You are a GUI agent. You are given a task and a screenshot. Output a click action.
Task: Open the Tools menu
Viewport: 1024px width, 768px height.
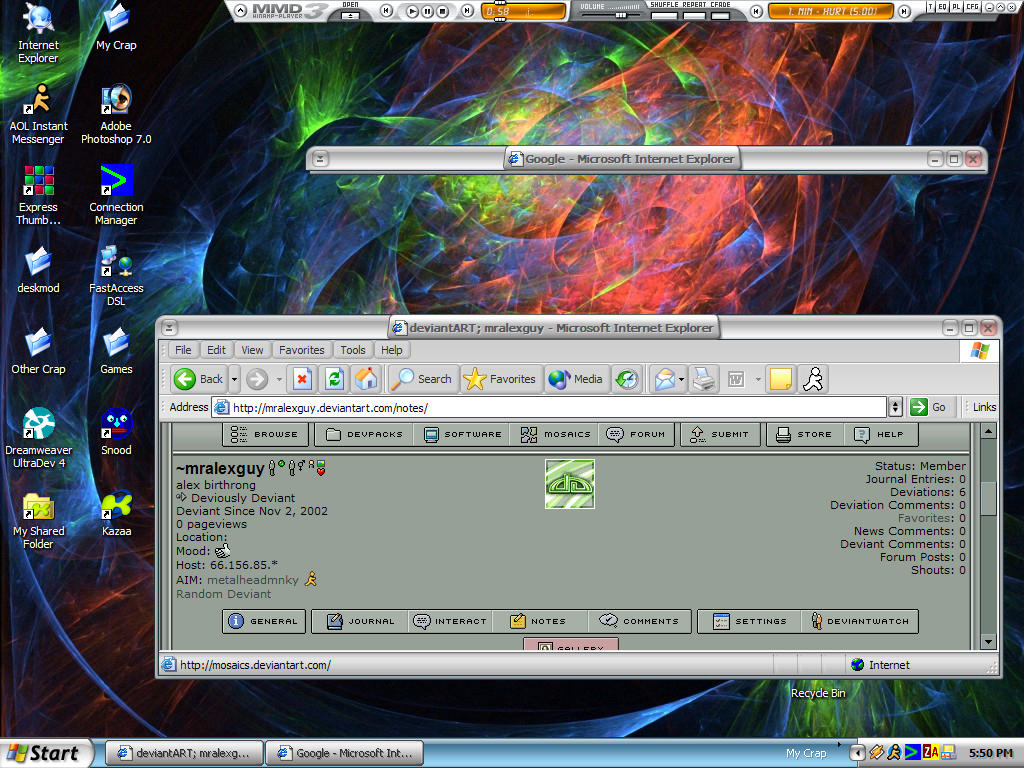click(353, 350)
